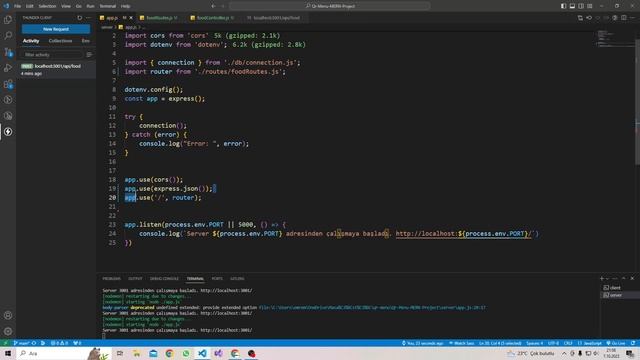Viewport: 640px width, 360px height.
Task: Open the Terminal menu
Action: coord(108,6)
